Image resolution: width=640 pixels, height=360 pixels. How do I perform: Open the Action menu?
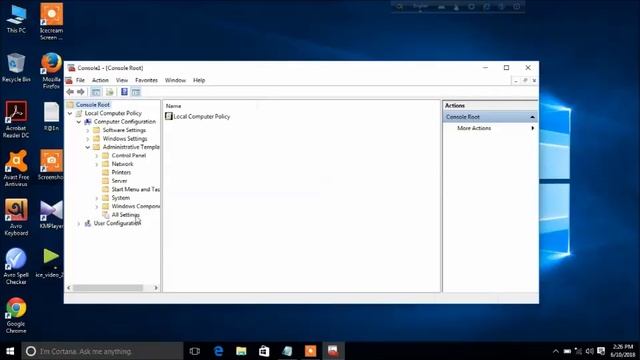click(100, 80)
